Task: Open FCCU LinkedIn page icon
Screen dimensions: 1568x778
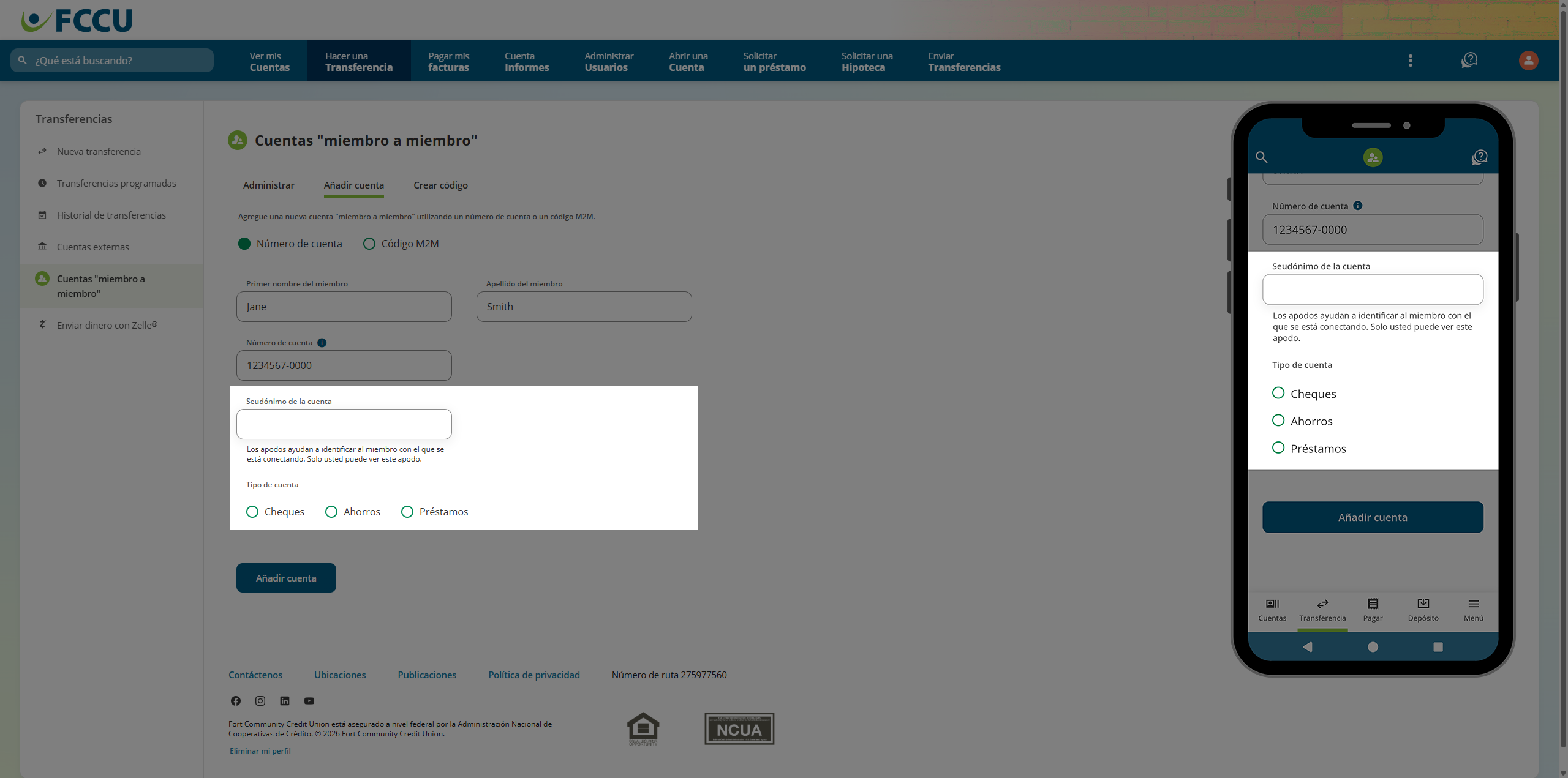Action: [x=285, y=701]
